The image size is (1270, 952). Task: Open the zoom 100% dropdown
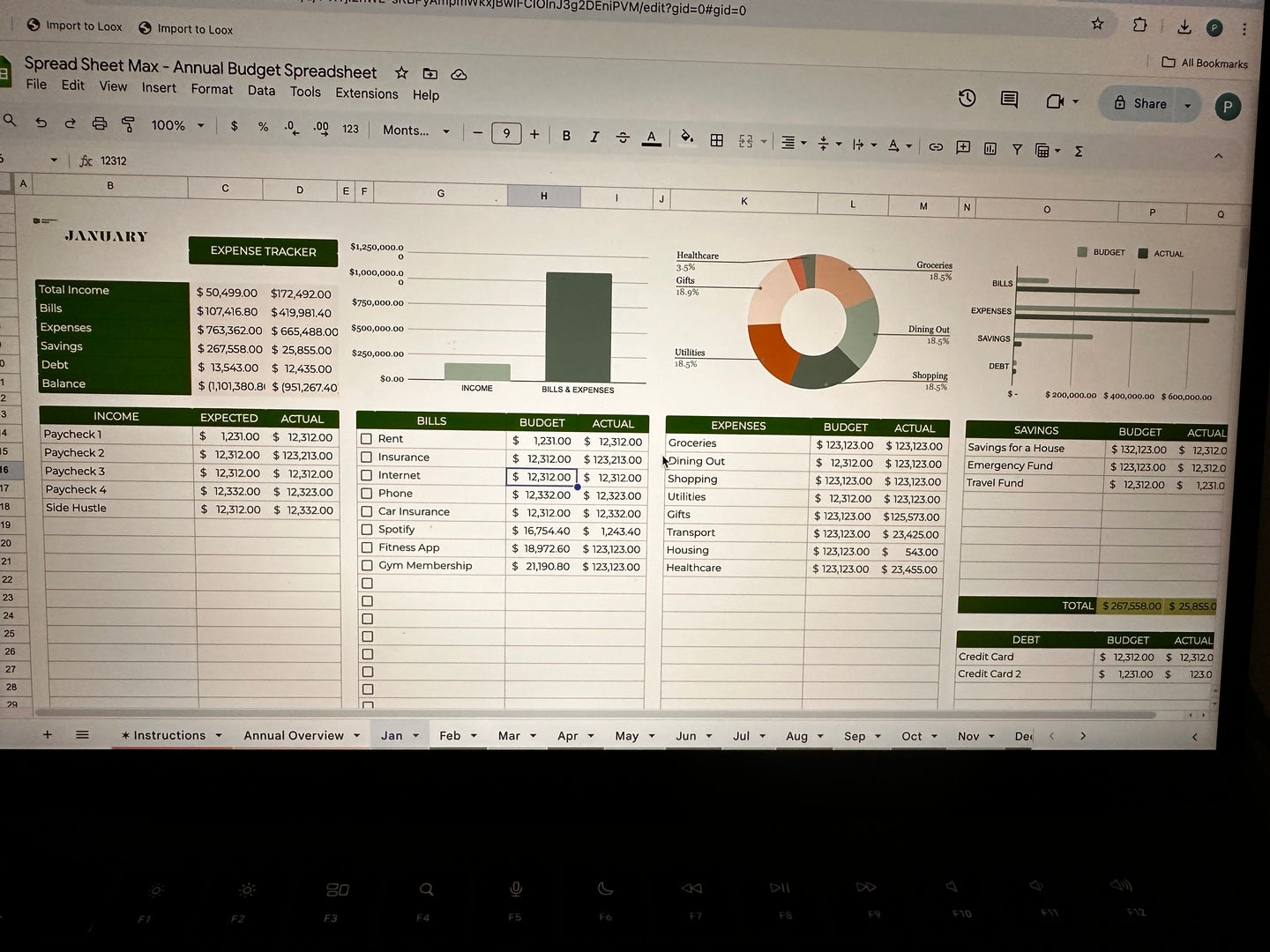click(177, 125)
